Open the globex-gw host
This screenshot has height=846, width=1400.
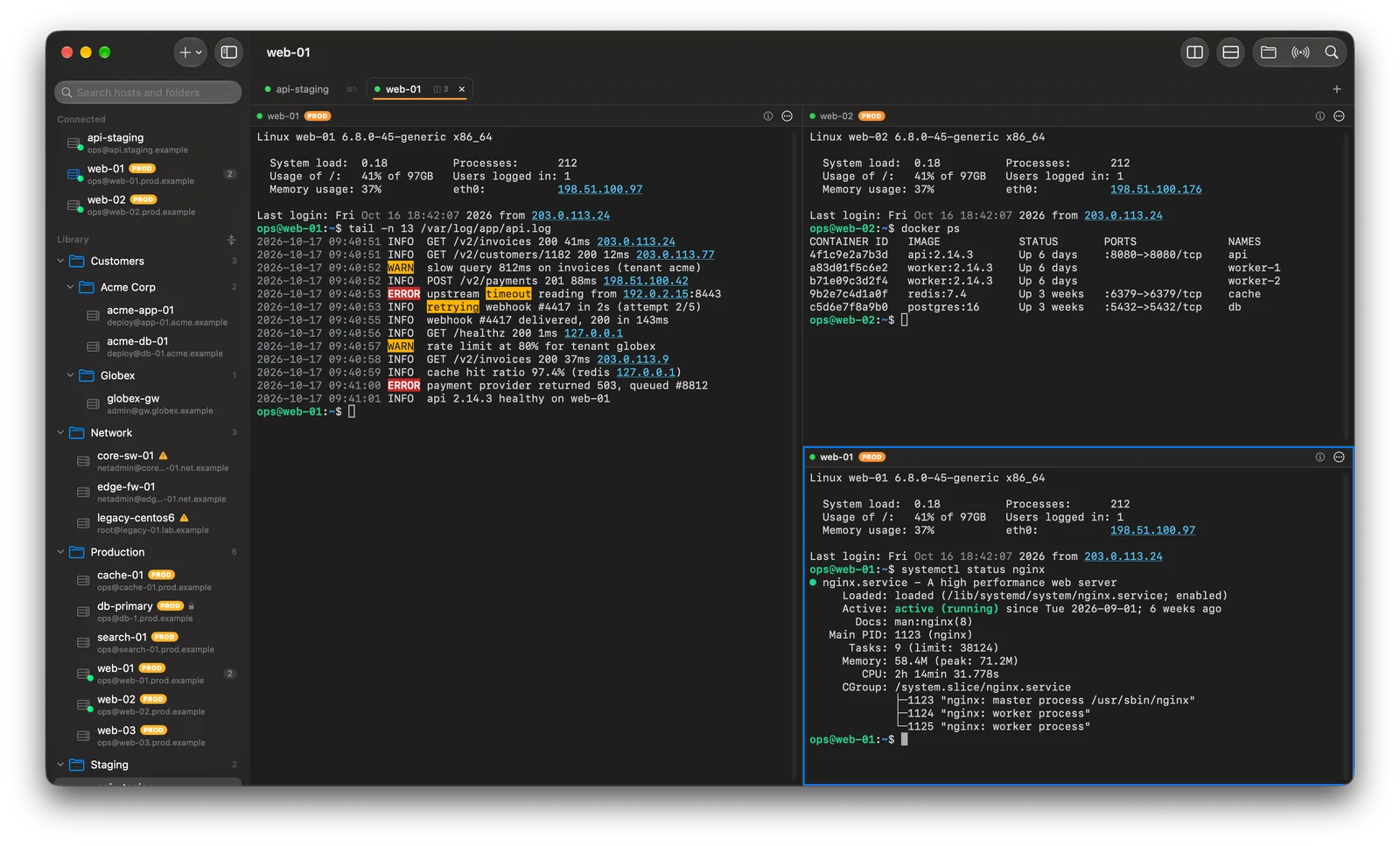coord(148,404)
